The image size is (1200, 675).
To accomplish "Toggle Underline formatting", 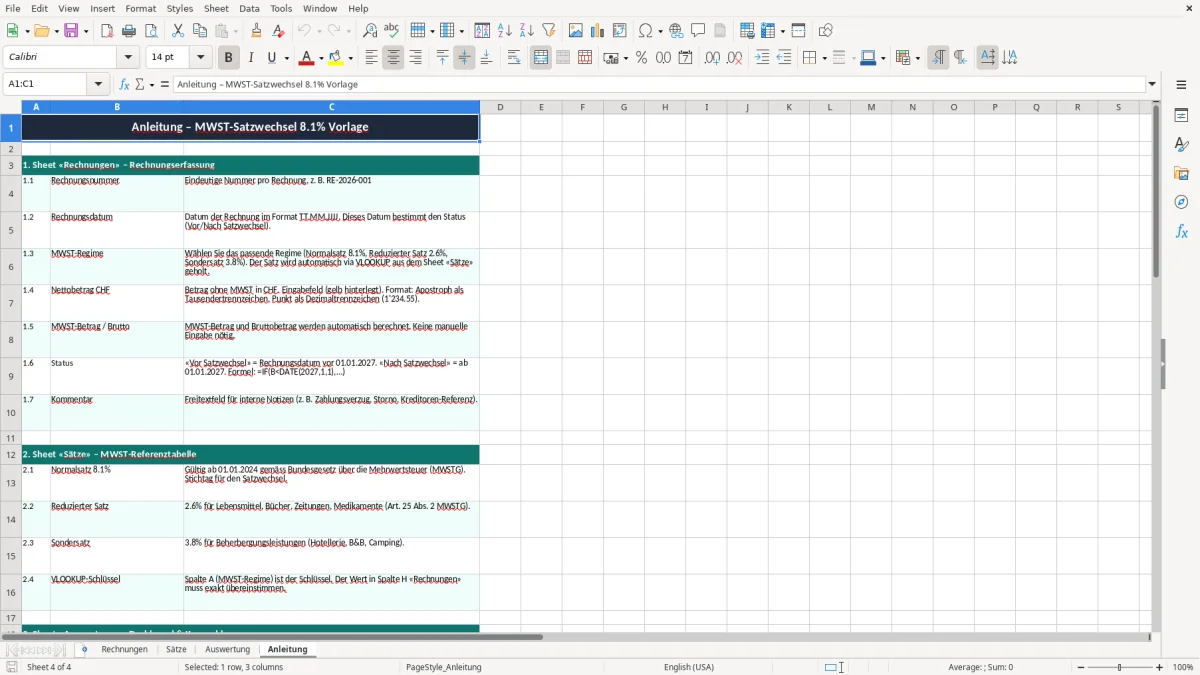I will pos(271,58).
